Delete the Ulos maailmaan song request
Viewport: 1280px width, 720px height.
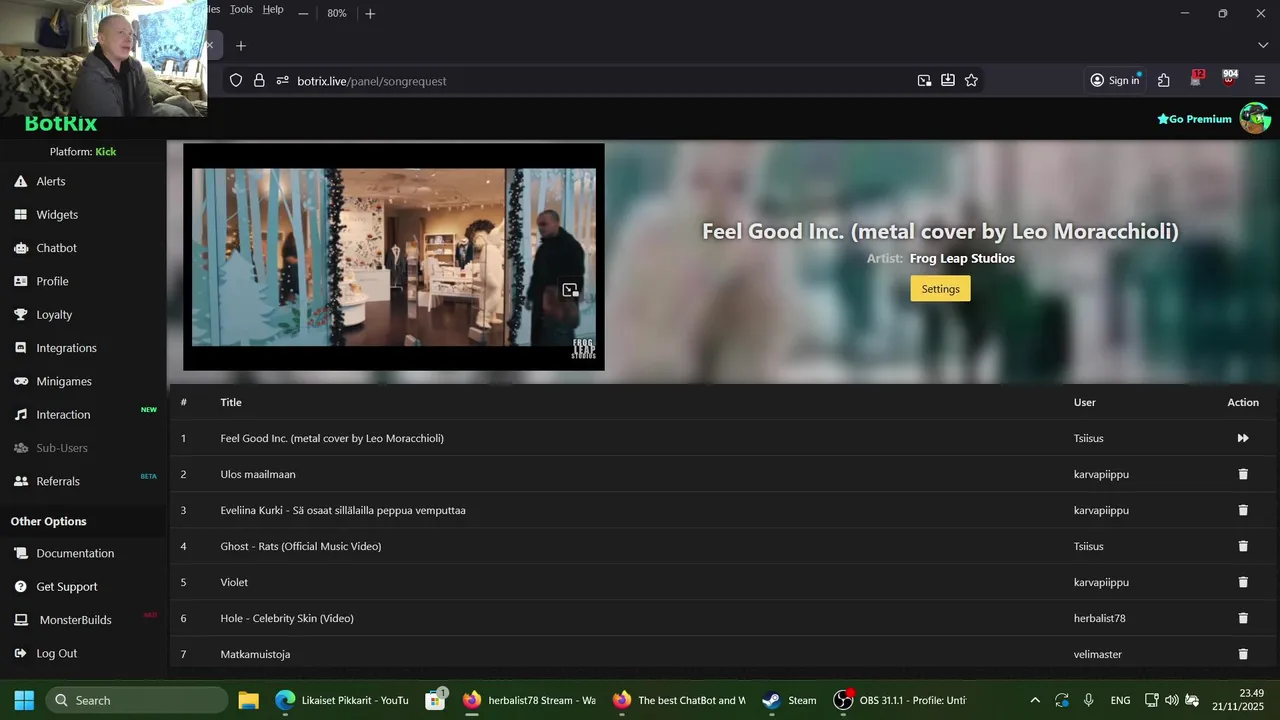click(x=1243, y=474)
